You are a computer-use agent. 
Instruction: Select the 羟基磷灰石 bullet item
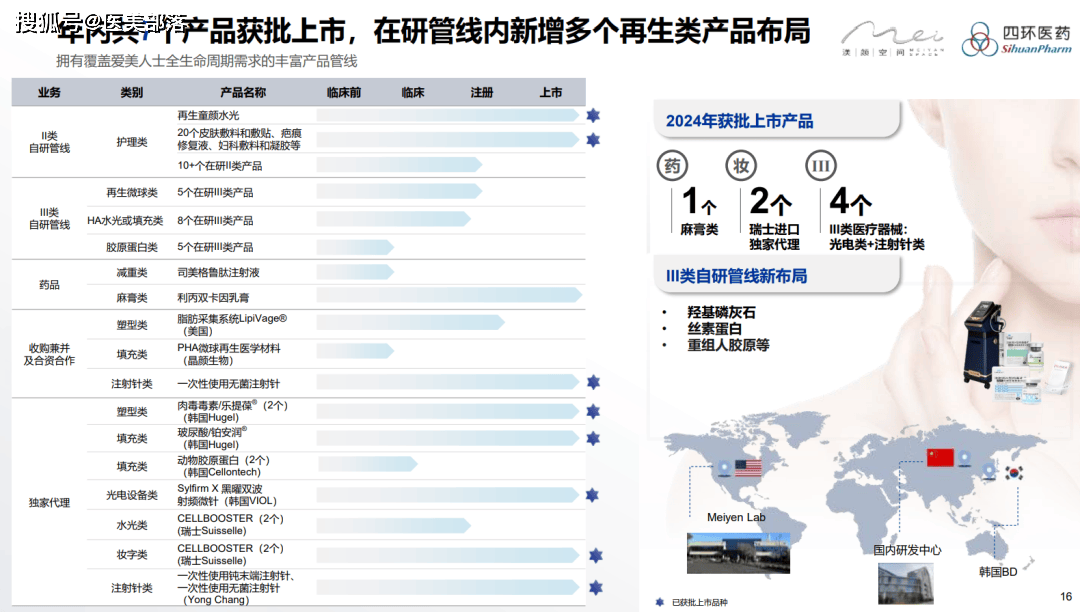click(721, 313)
